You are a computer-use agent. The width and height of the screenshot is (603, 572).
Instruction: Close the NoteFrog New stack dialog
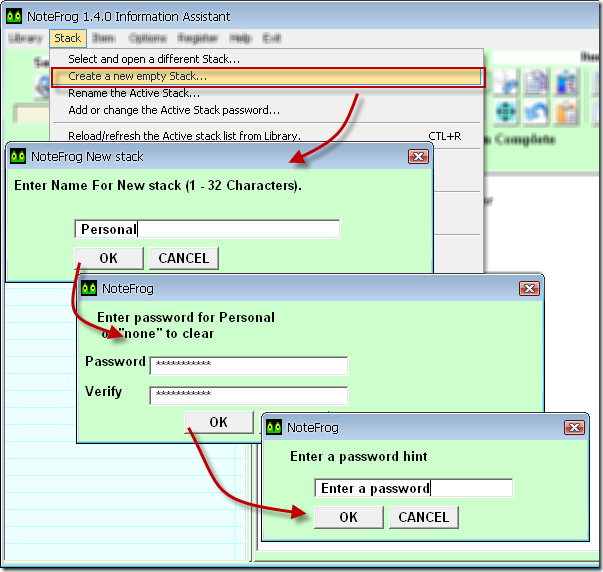click(418, 157)
